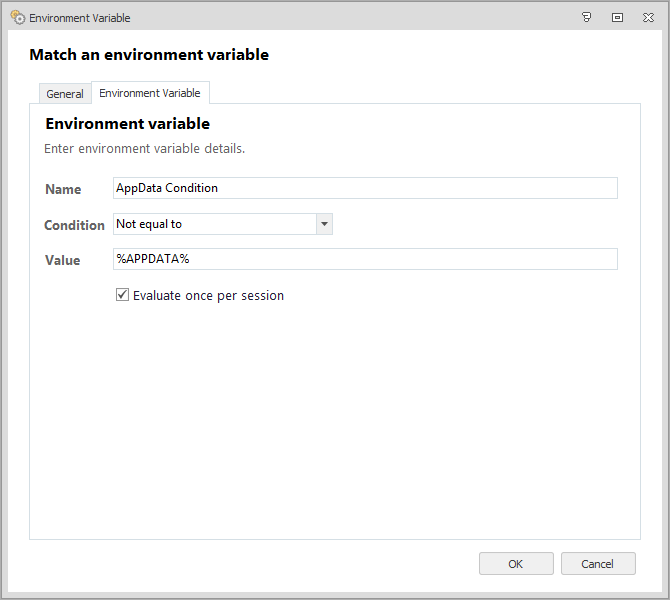Focus the Value field with %APPDATA%
Viewport: 670px width, 600px height.
[x=365, y=259]
